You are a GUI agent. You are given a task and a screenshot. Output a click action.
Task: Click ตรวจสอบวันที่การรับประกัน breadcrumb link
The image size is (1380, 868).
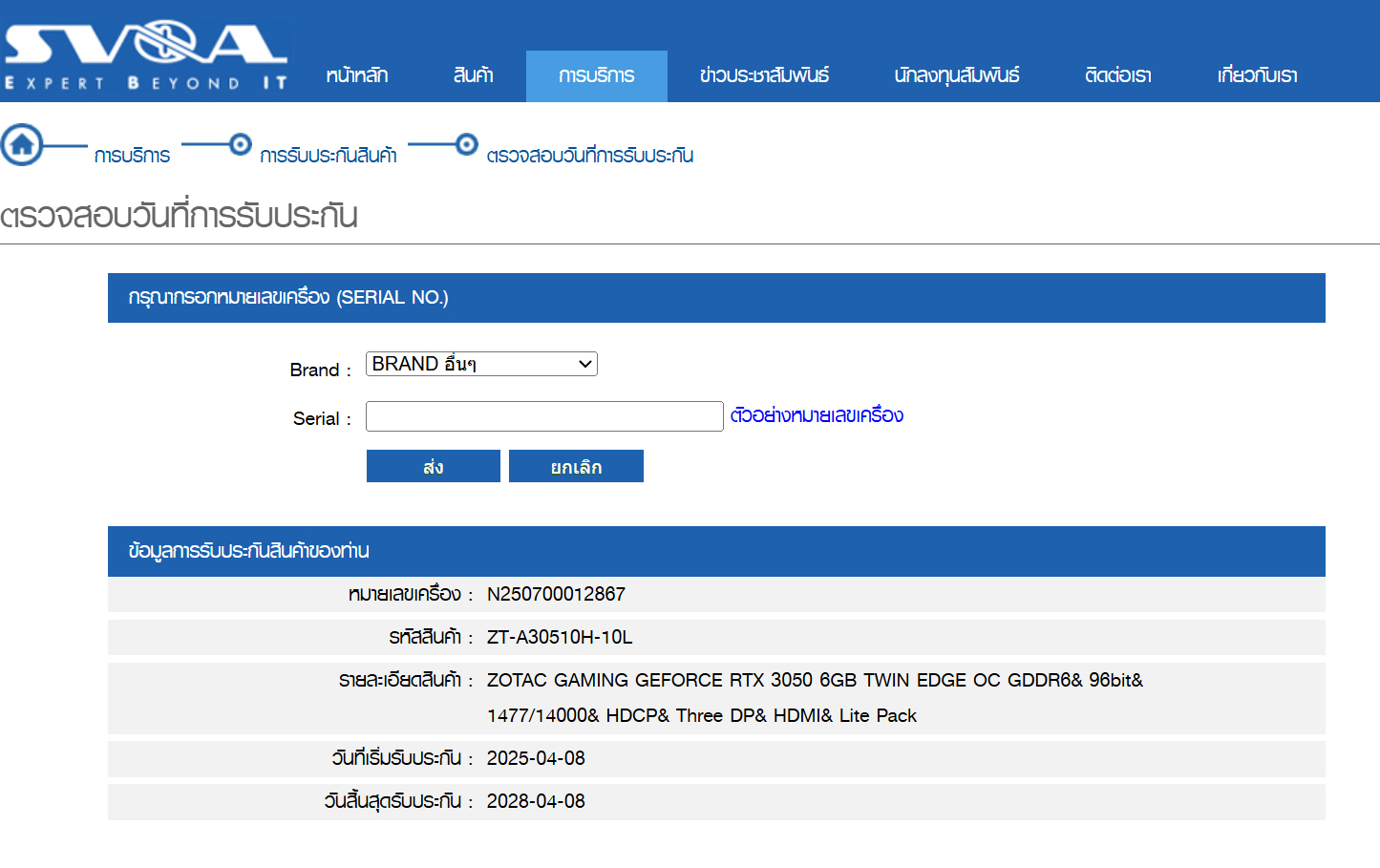click(x=590, y=156)
